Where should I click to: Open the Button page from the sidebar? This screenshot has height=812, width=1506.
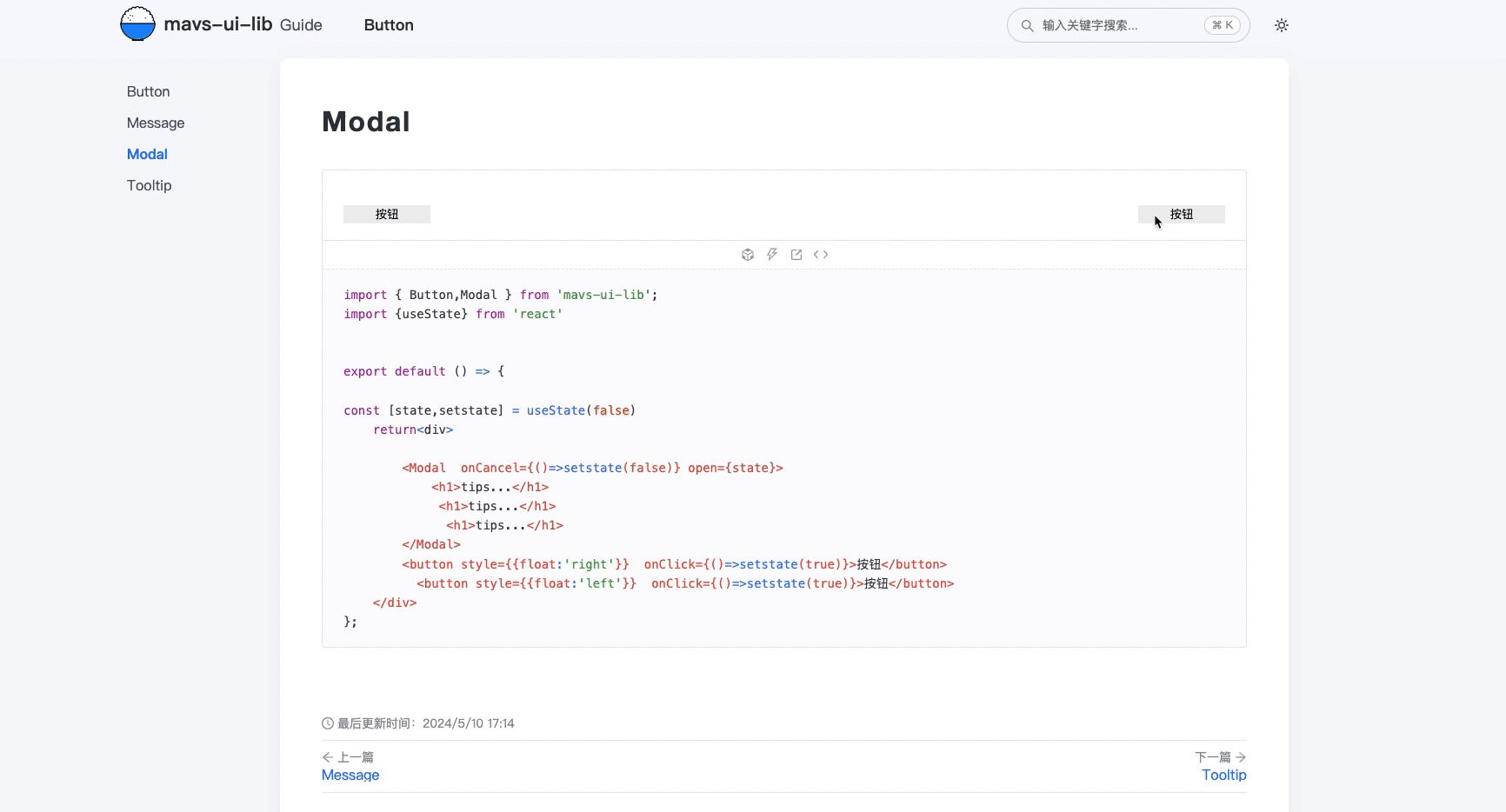148,91
